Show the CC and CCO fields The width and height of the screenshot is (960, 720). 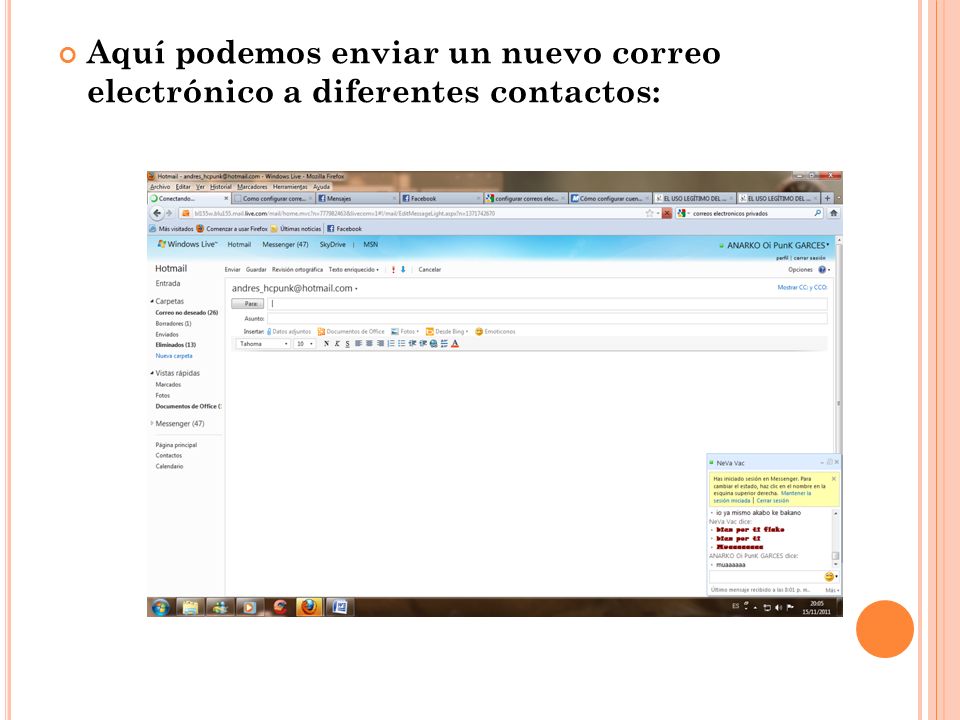coord(802,287)
